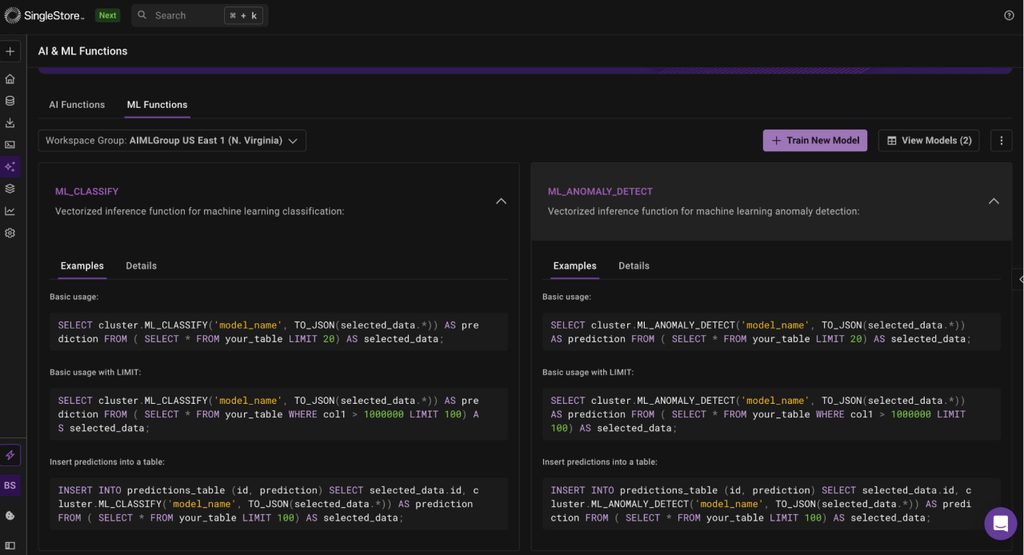Click the stacked layers icon in the sidebar
Image resolution: width=1024 pixels, height=555 pixels.
(10, 188)
